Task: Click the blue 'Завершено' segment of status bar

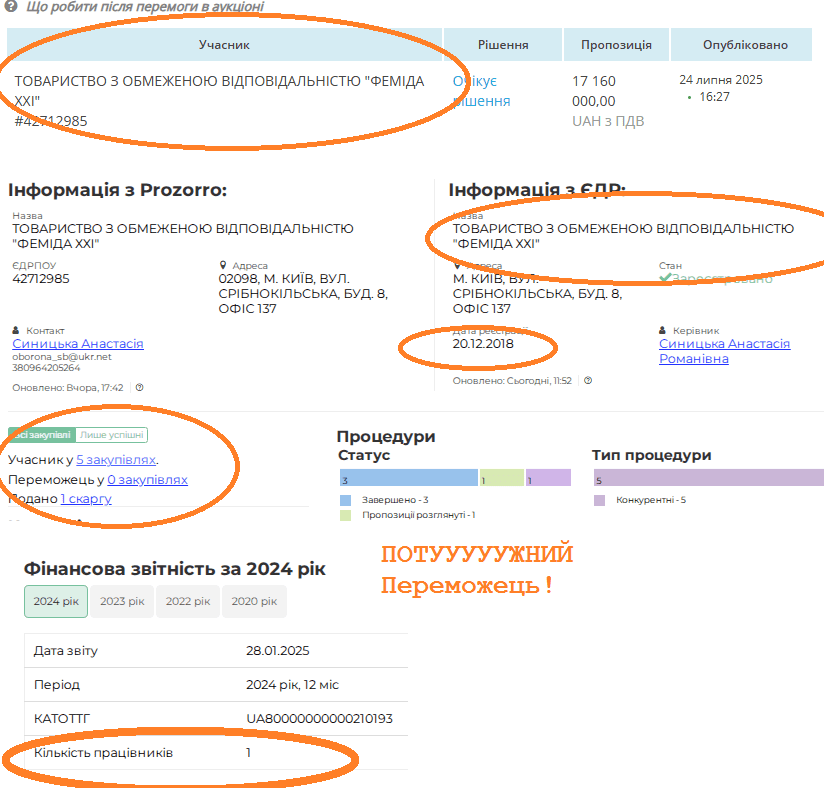Action: [x=408, y=480]
